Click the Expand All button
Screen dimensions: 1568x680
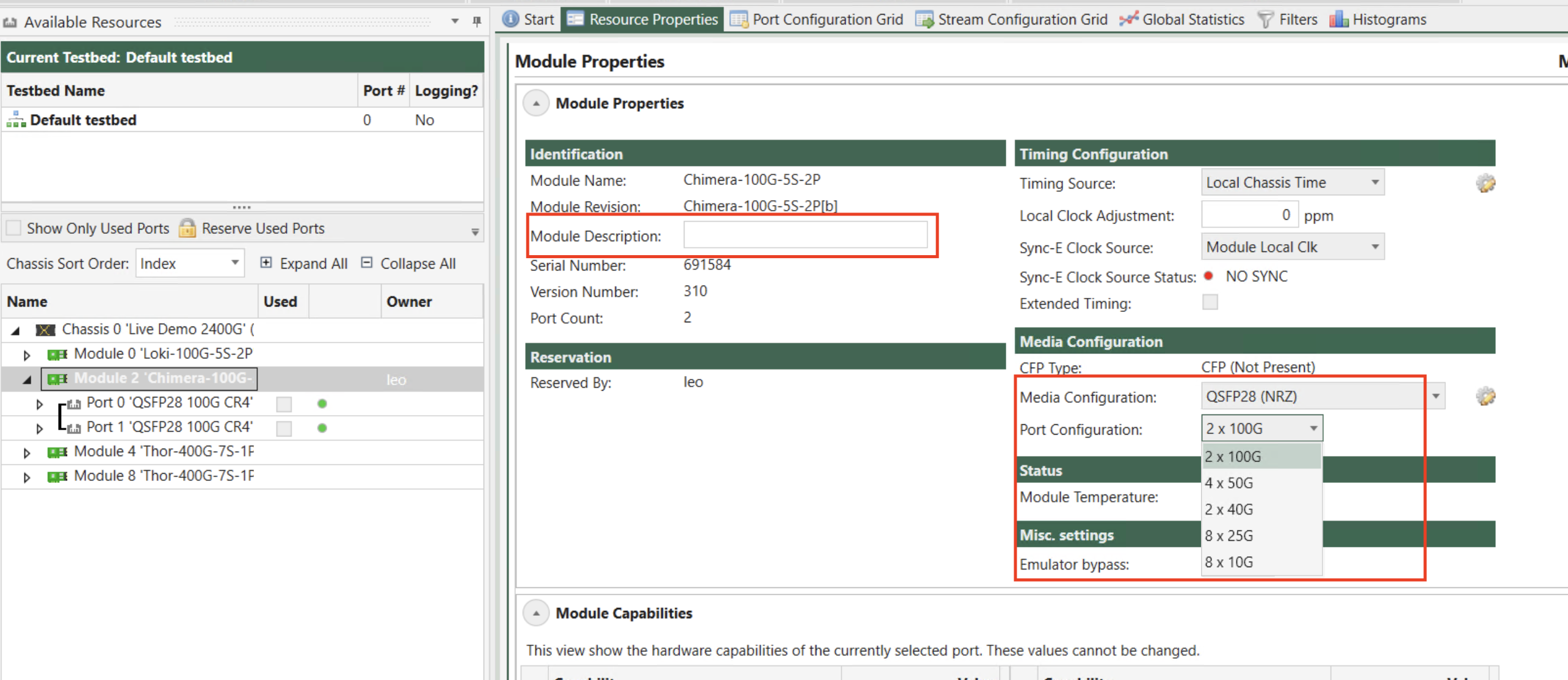pos(304,263)
